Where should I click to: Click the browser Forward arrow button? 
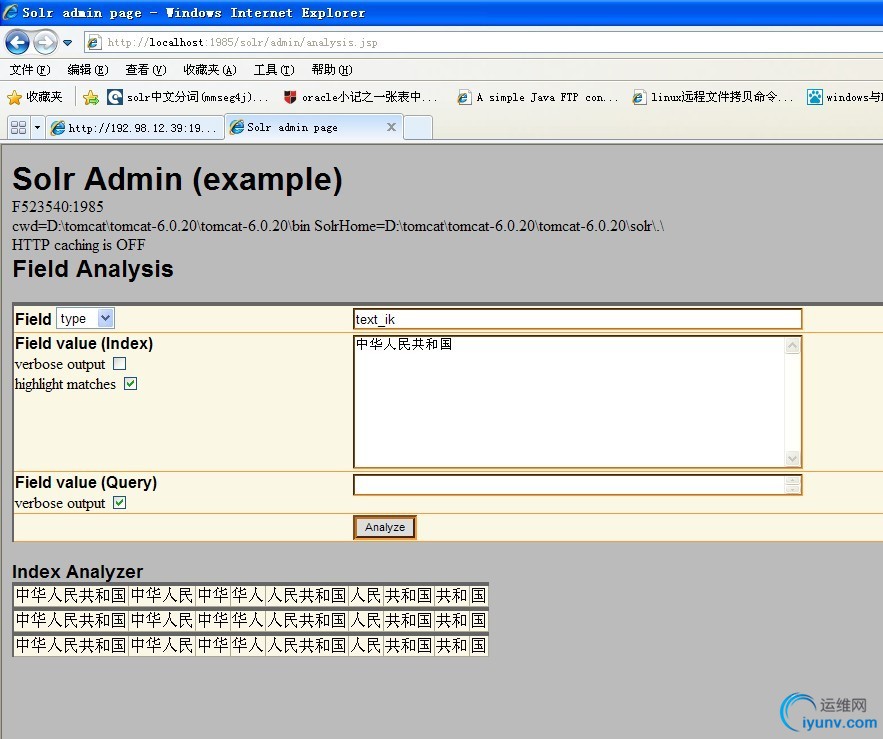pos(45,42)
